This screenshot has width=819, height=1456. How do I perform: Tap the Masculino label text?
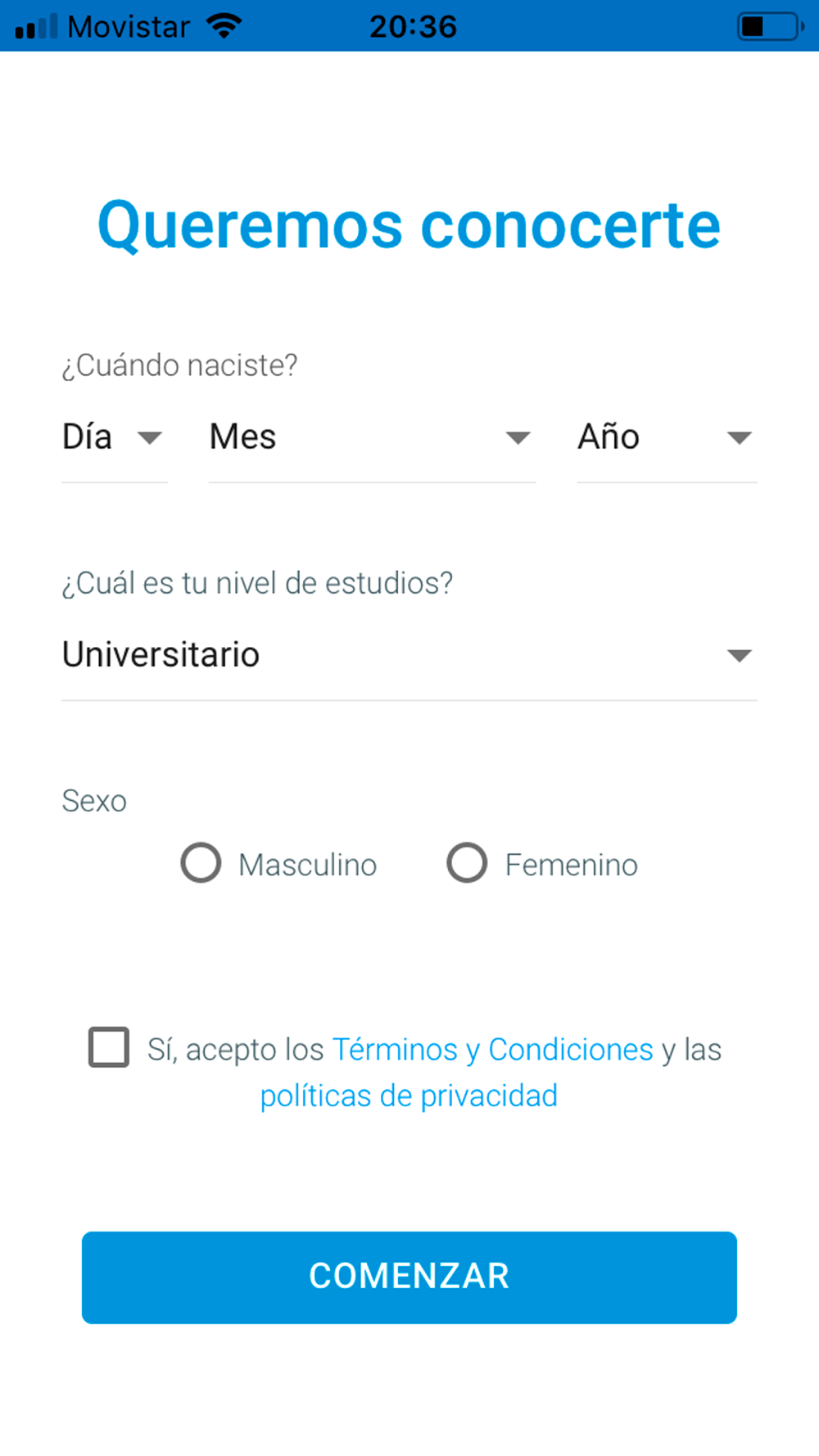click(308, 865)
